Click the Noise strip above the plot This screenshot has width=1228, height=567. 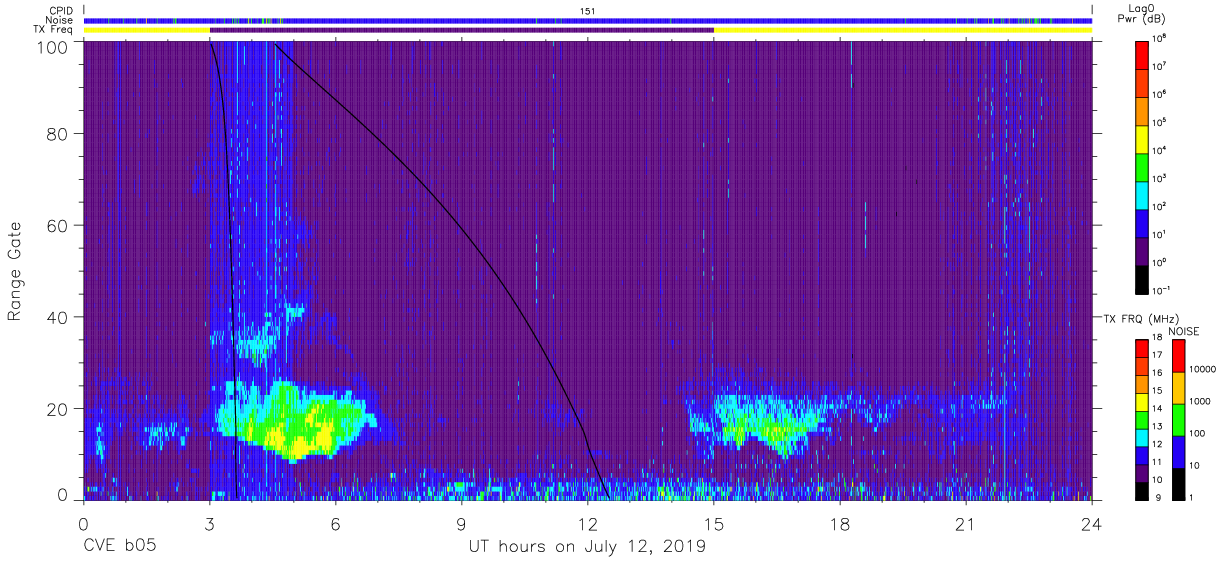pos(588,20)
